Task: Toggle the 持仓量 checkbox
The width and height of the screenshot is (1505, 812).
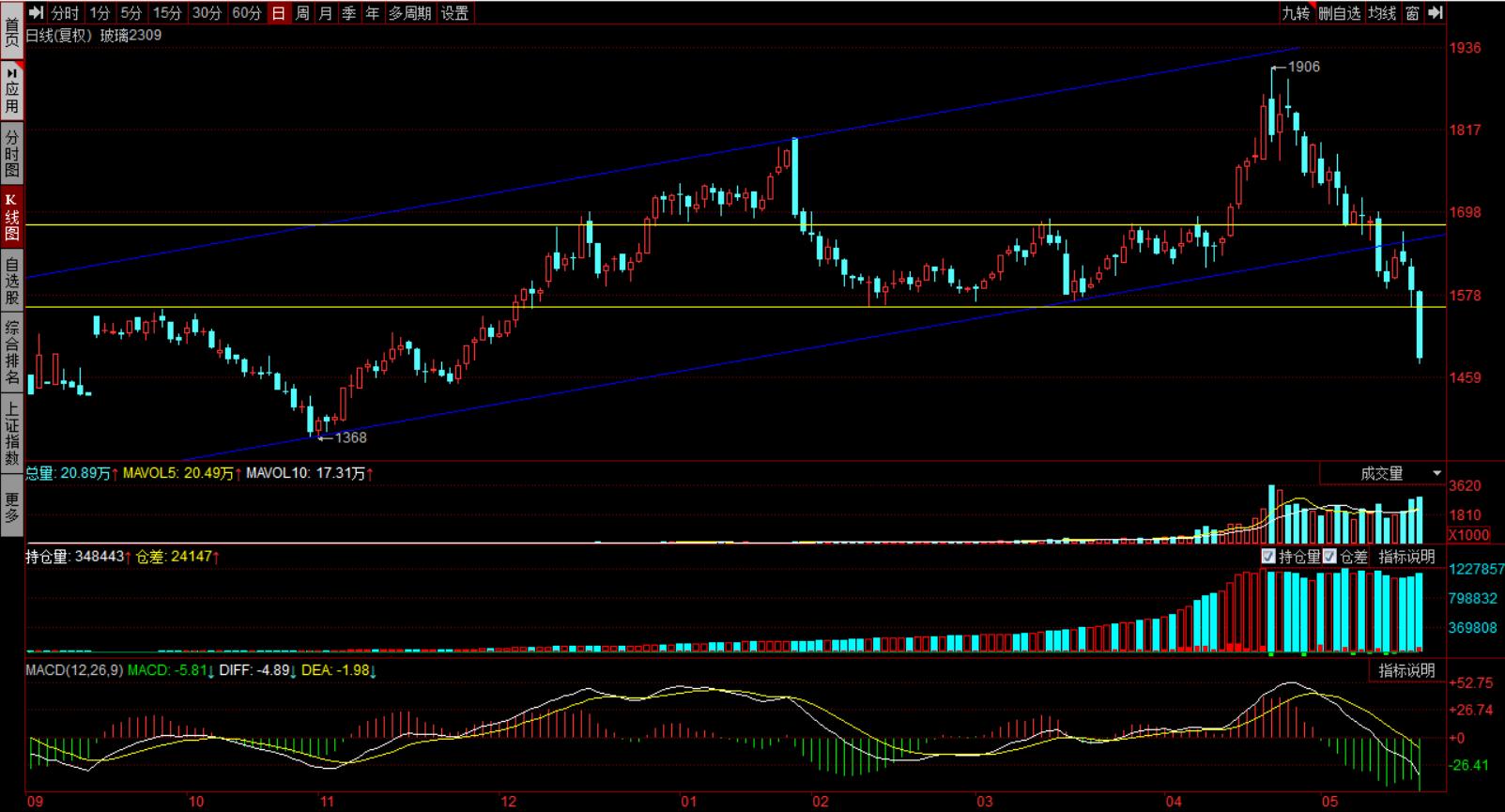Action: pos(1268,557)
